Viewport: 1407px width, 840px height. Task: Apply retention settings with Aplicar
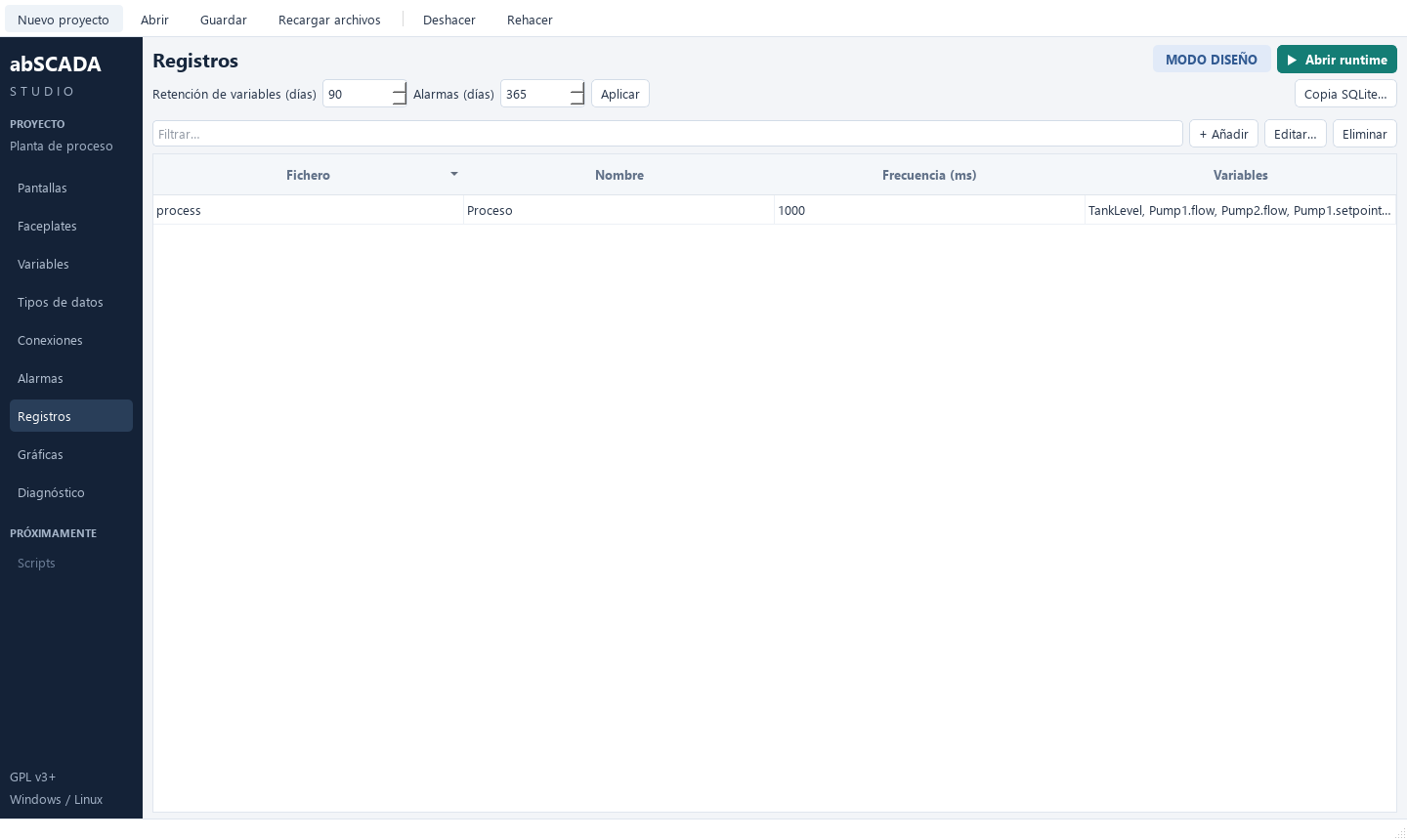point(620,94)
